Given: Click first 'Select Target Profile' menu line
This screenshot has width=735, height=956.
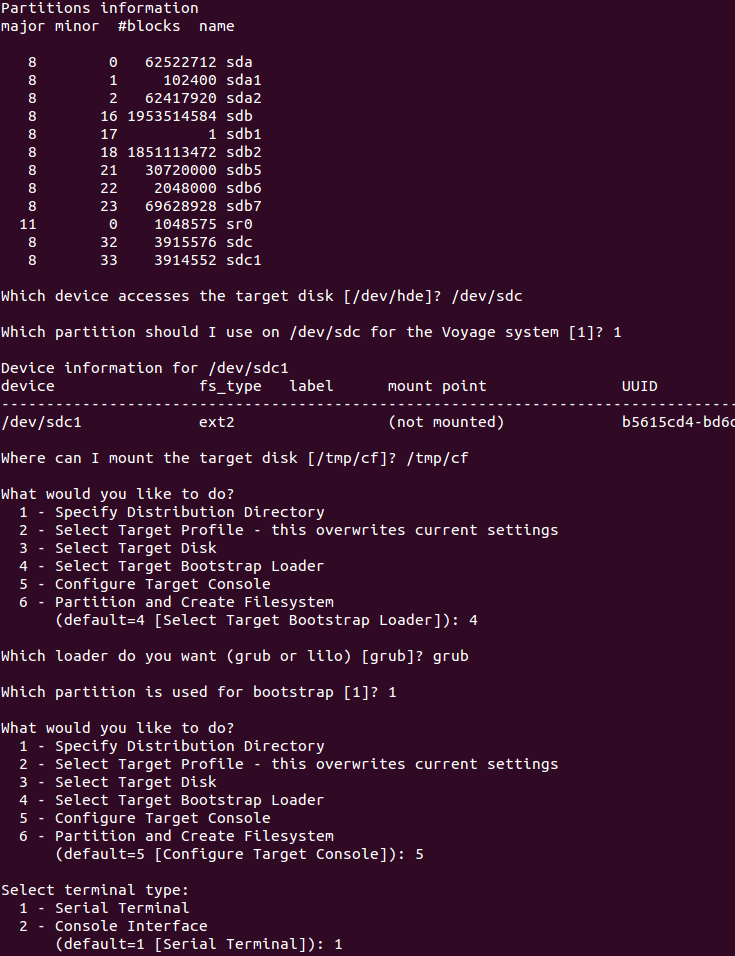Looking at the screenshot, I should [x=289, y=530].
